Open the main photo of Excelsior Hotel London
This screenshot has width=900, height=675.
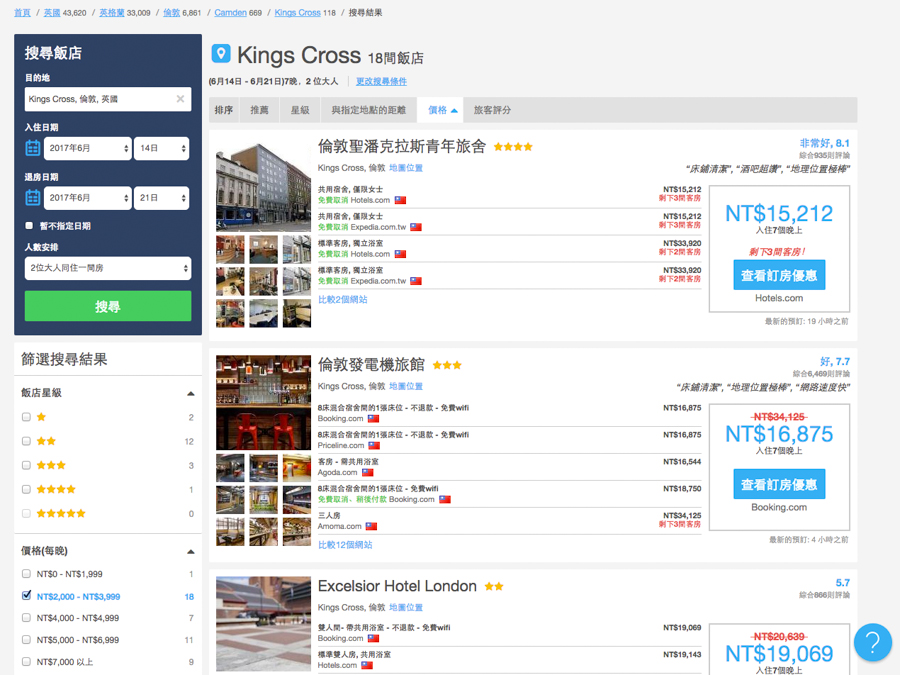coord(263,624)
